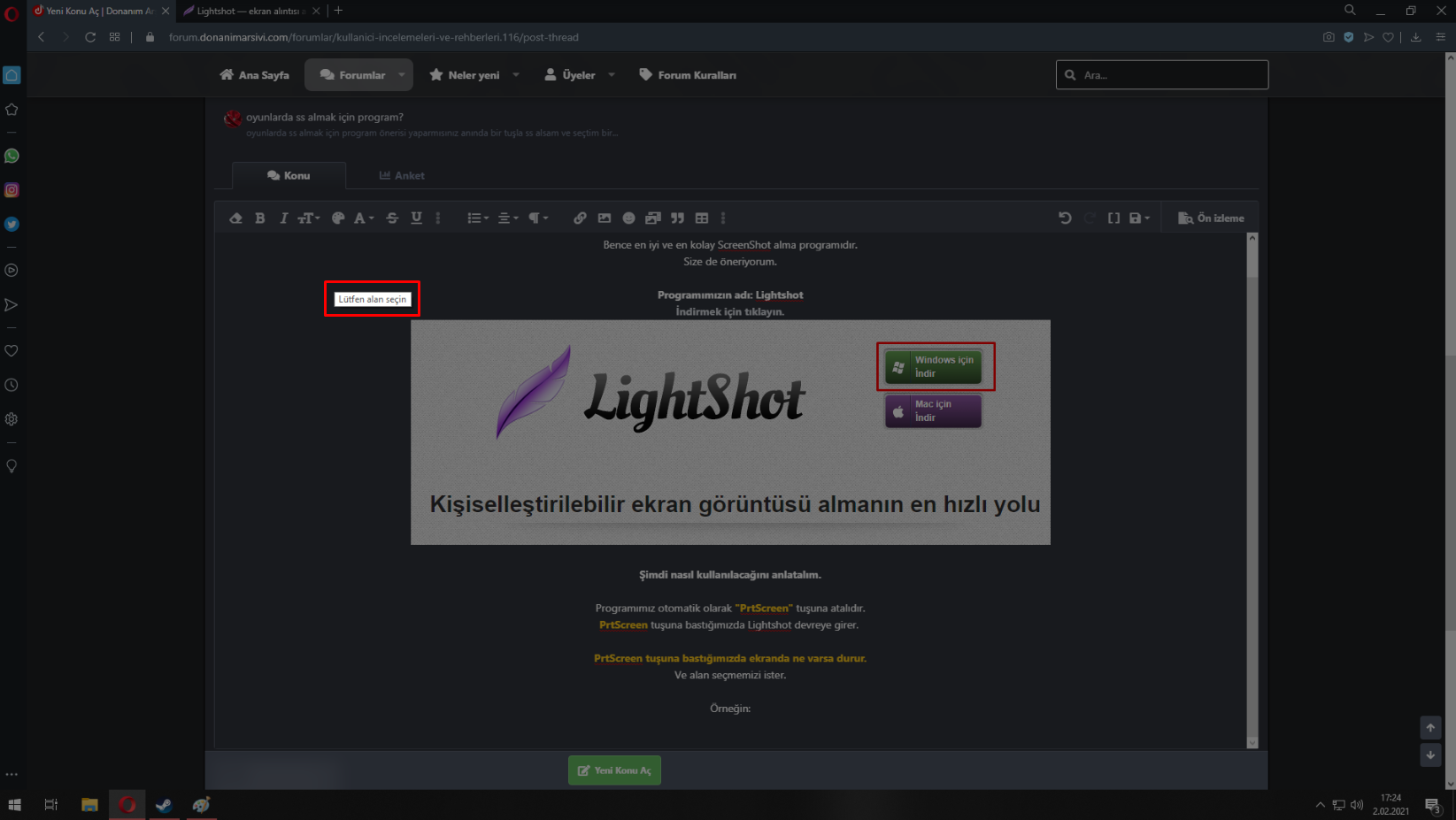
Task: Open WhatsApp in the Opera sidebar
Action: 12,156
